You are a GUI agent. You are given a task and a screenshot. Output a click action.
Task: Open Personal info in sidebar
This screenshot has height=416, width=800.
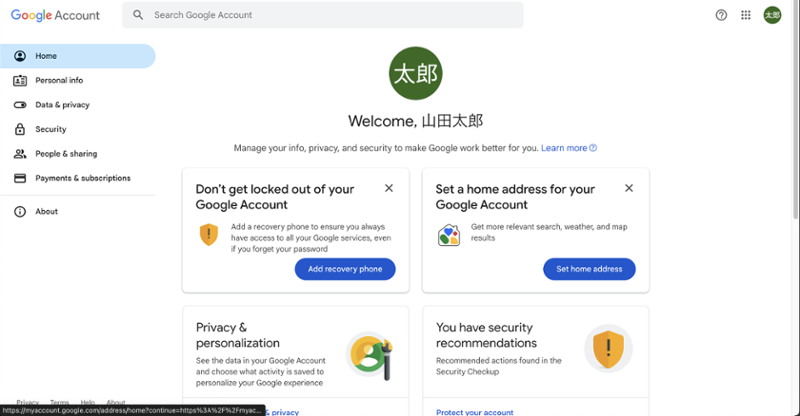point(59,80)
